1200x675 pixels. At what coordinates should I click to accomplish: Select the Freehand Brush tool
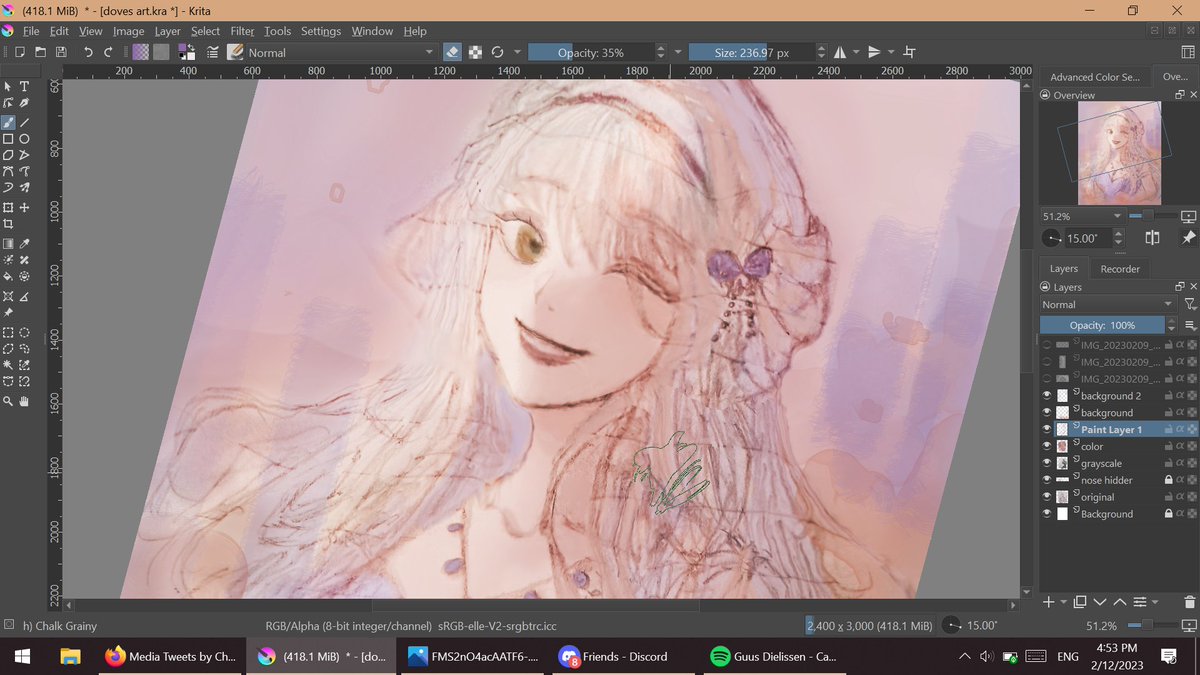[x=8, y=122]
